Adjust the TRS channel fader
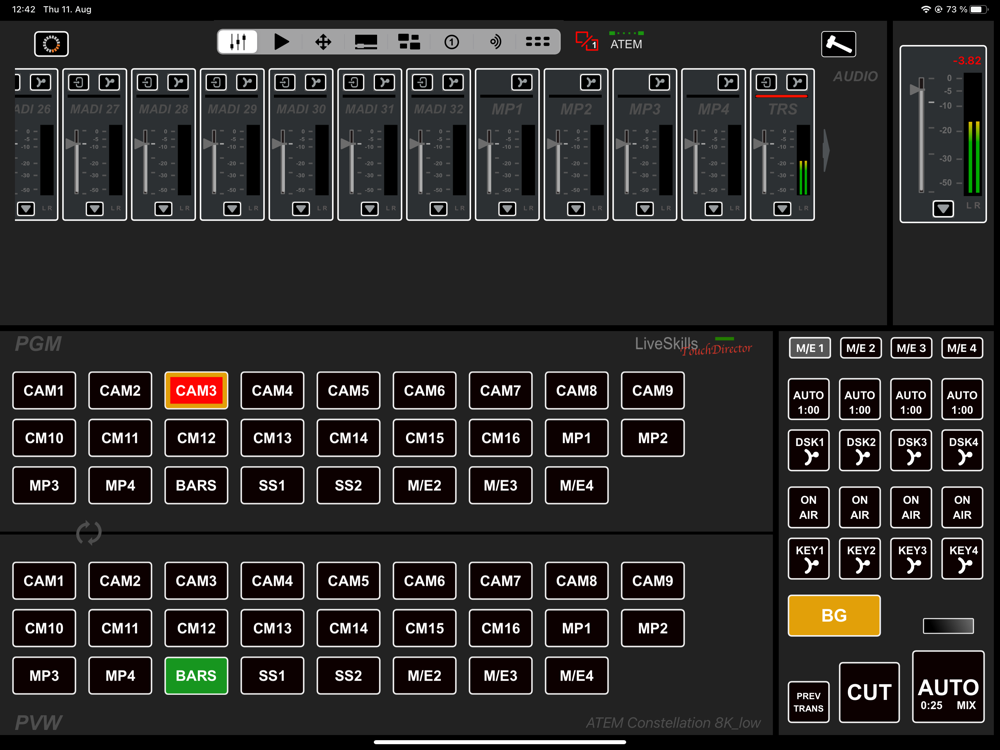 pos(761,144)
